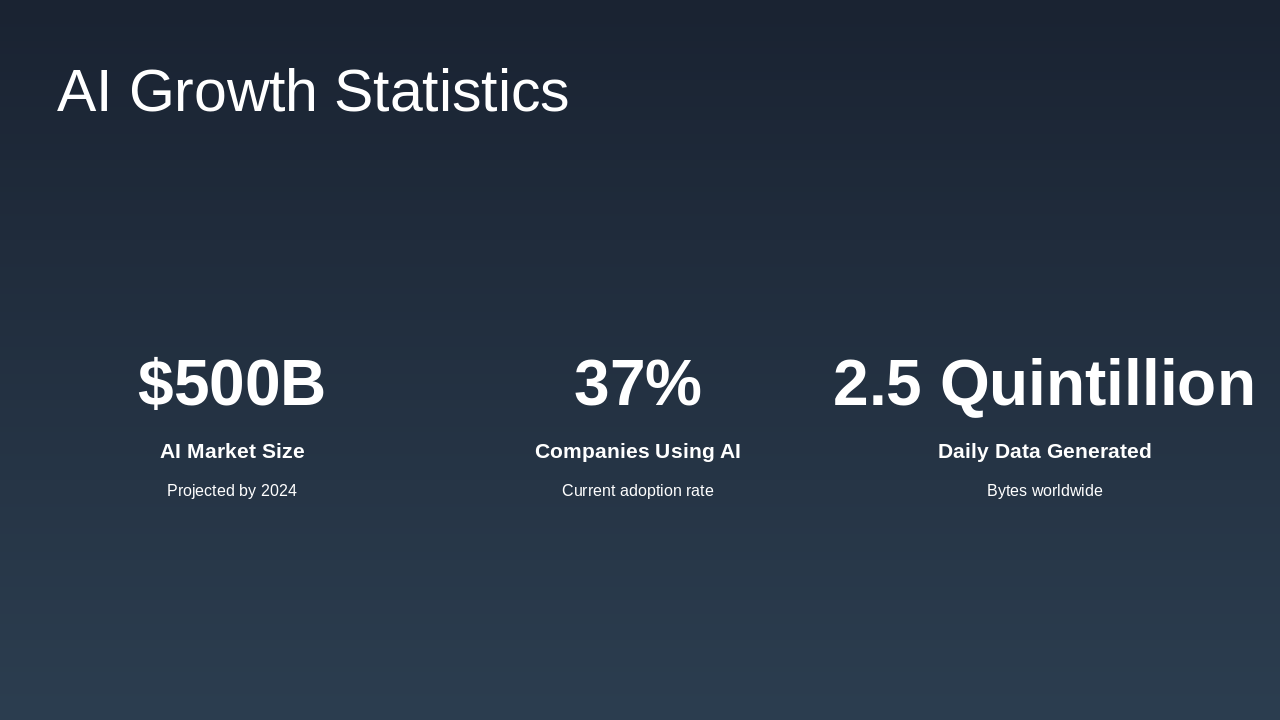Viewport: 1280px width, 720px height.
Task: Select the "Projected by 2024" caption
Action: pyautogui.click(x=231, y=491)
